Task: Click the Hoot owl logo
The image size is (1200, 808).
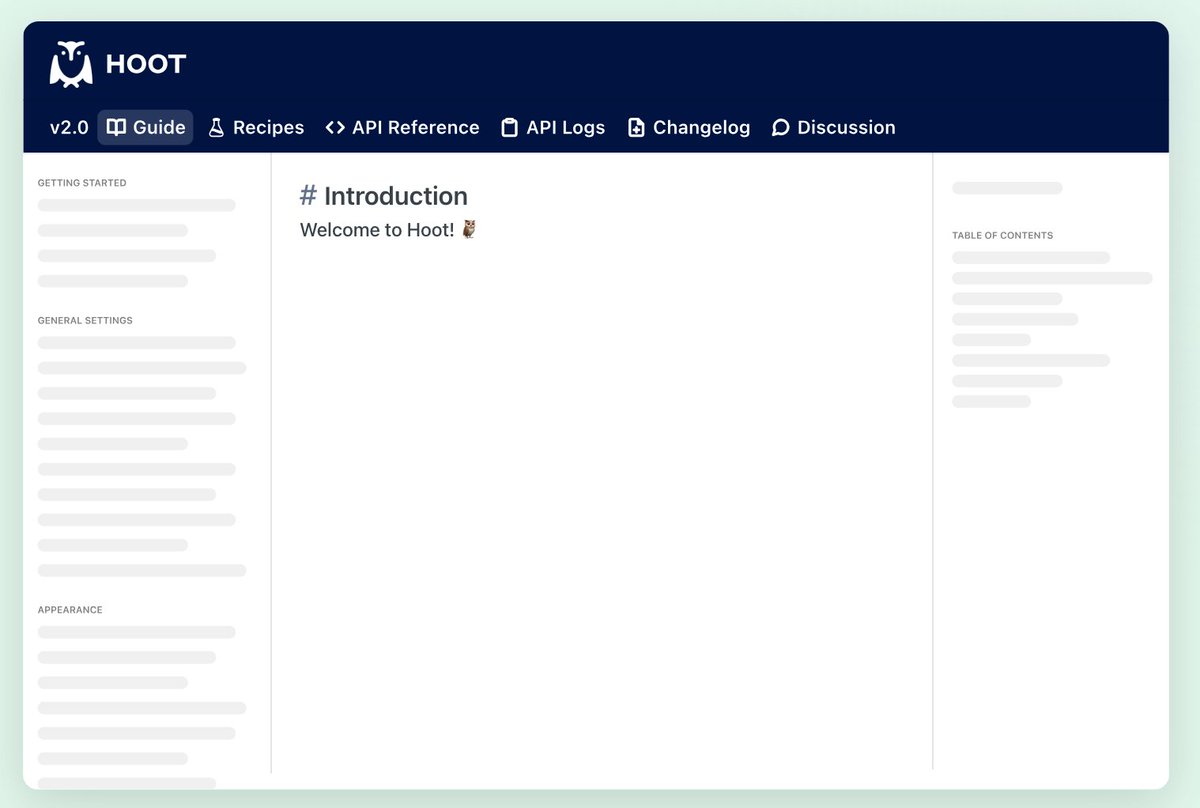Action: [71, 64]
